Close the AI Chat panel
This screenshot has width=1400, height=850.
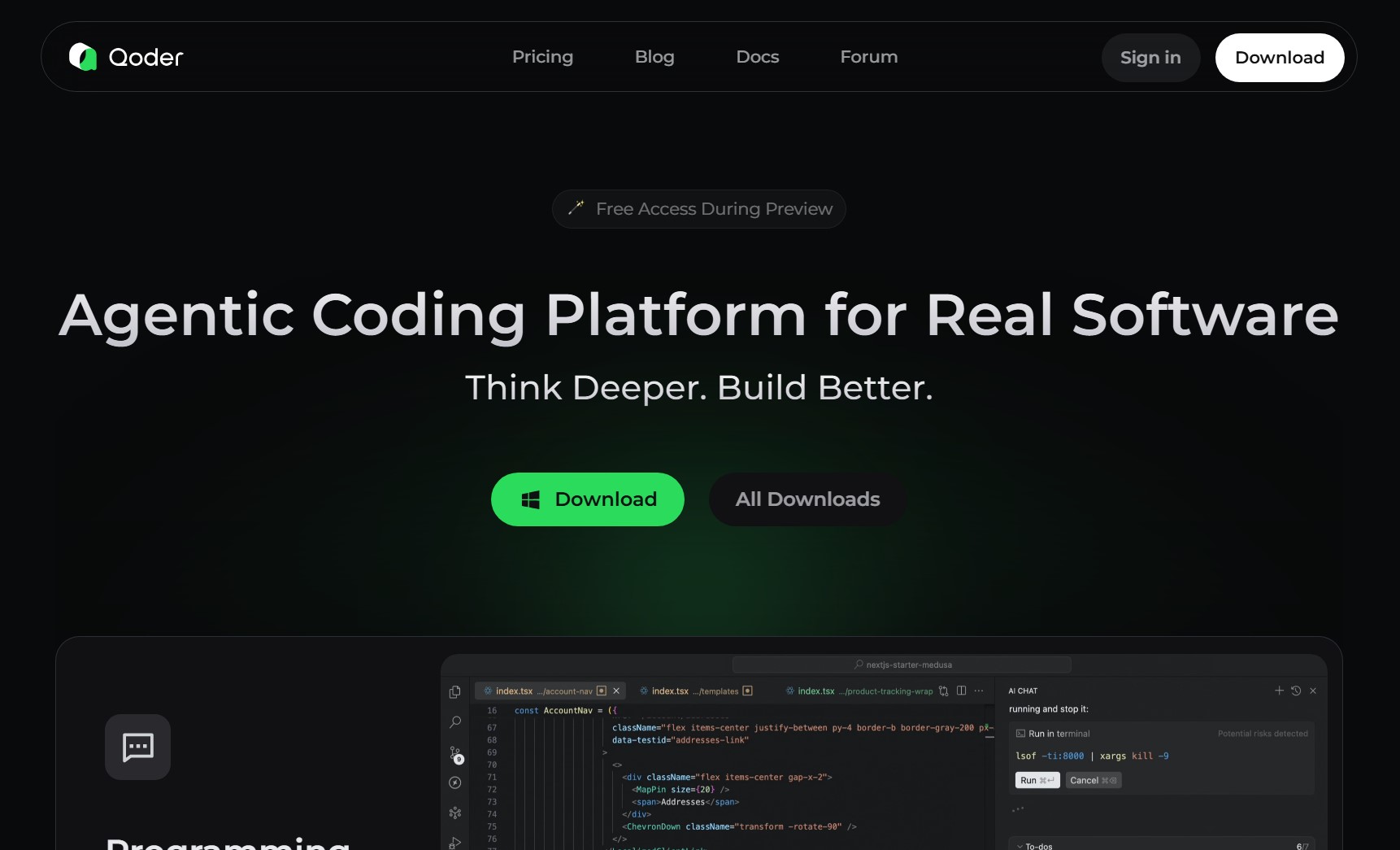1313,691
